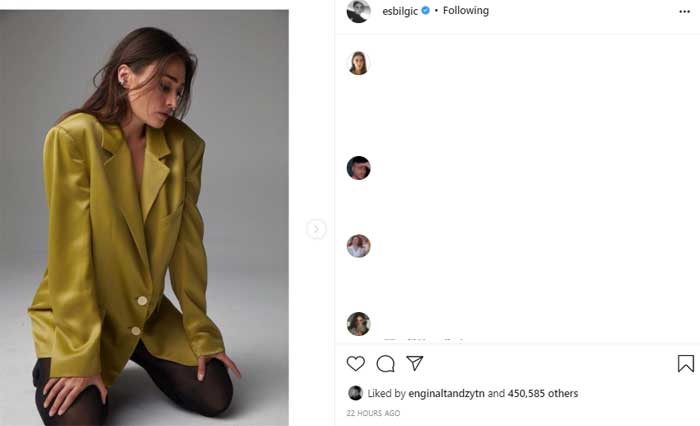Open fourth commenter's avatar
700x426 pixels.
coord(358,324)
